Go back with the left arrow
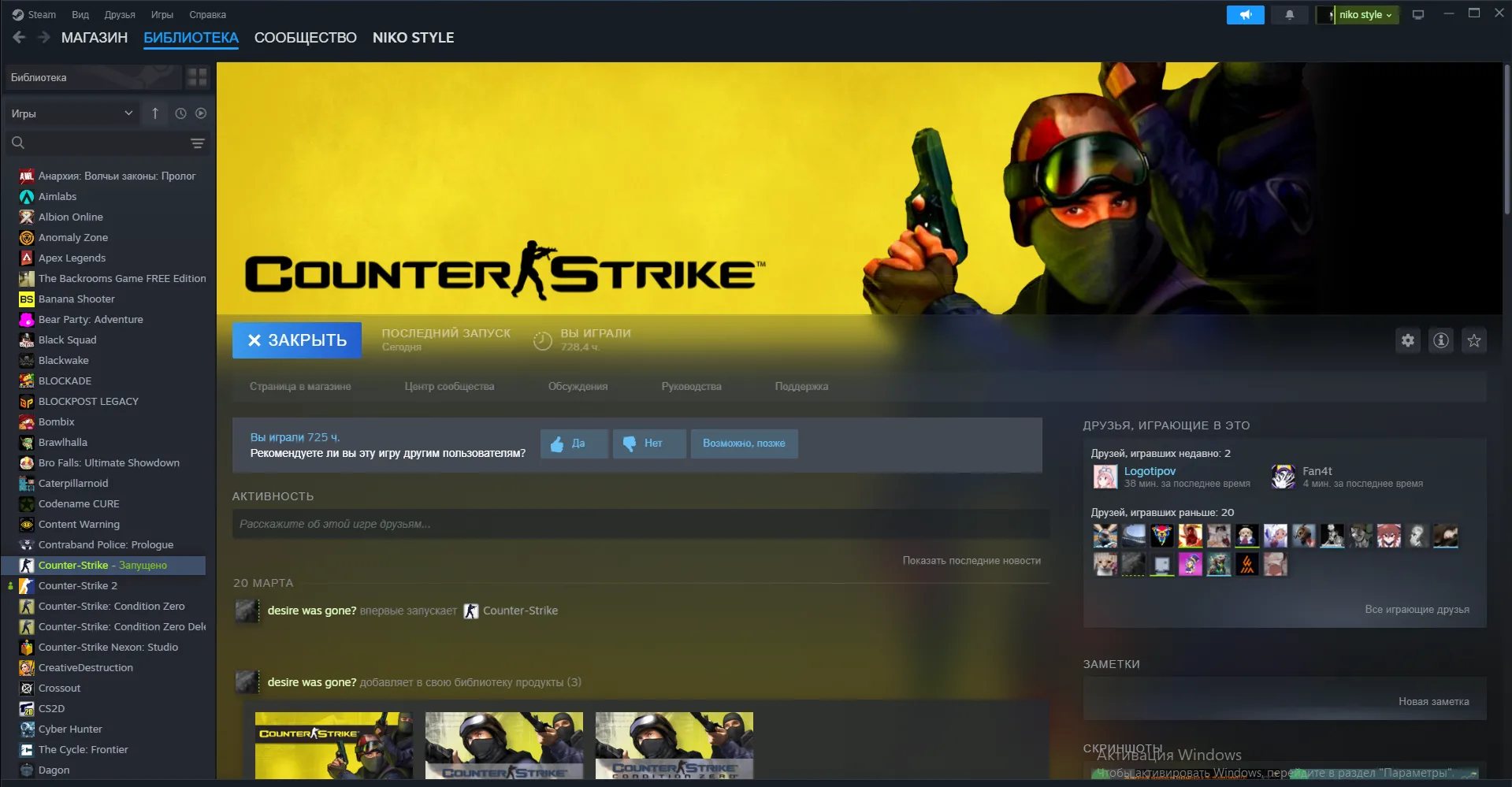1512x787 pixels. click(19, 37)
